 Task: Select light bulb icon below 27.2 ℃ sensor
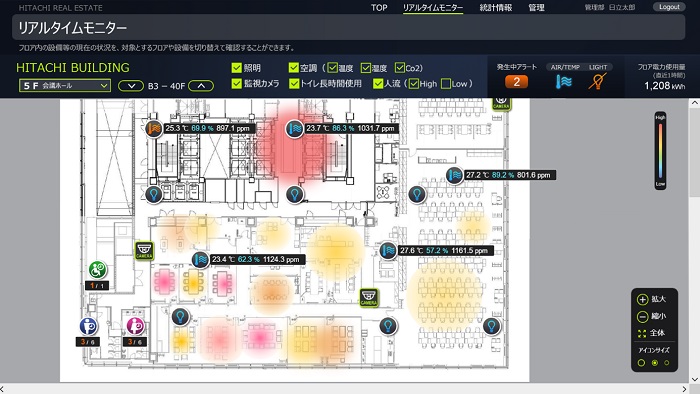(417, 195)
